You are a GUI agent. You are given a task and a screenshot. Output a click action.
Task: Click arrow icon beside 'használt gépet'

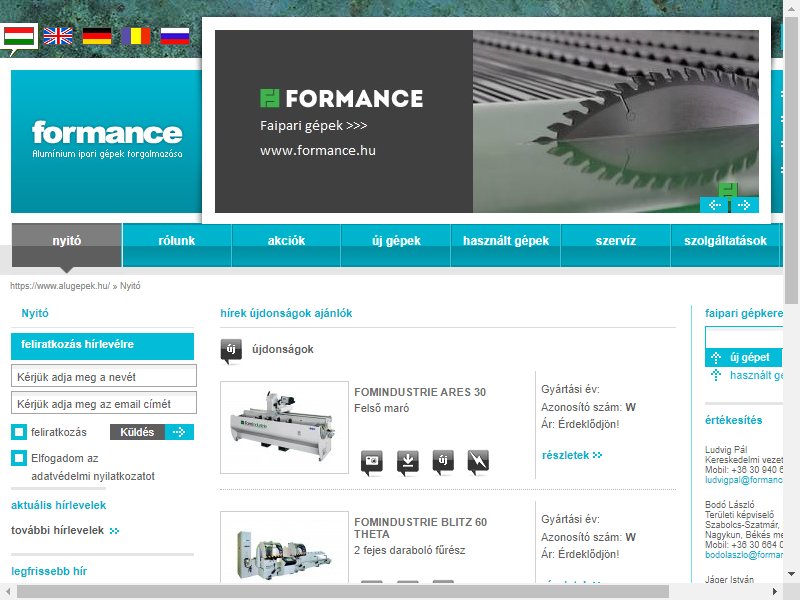click(716, 376)
